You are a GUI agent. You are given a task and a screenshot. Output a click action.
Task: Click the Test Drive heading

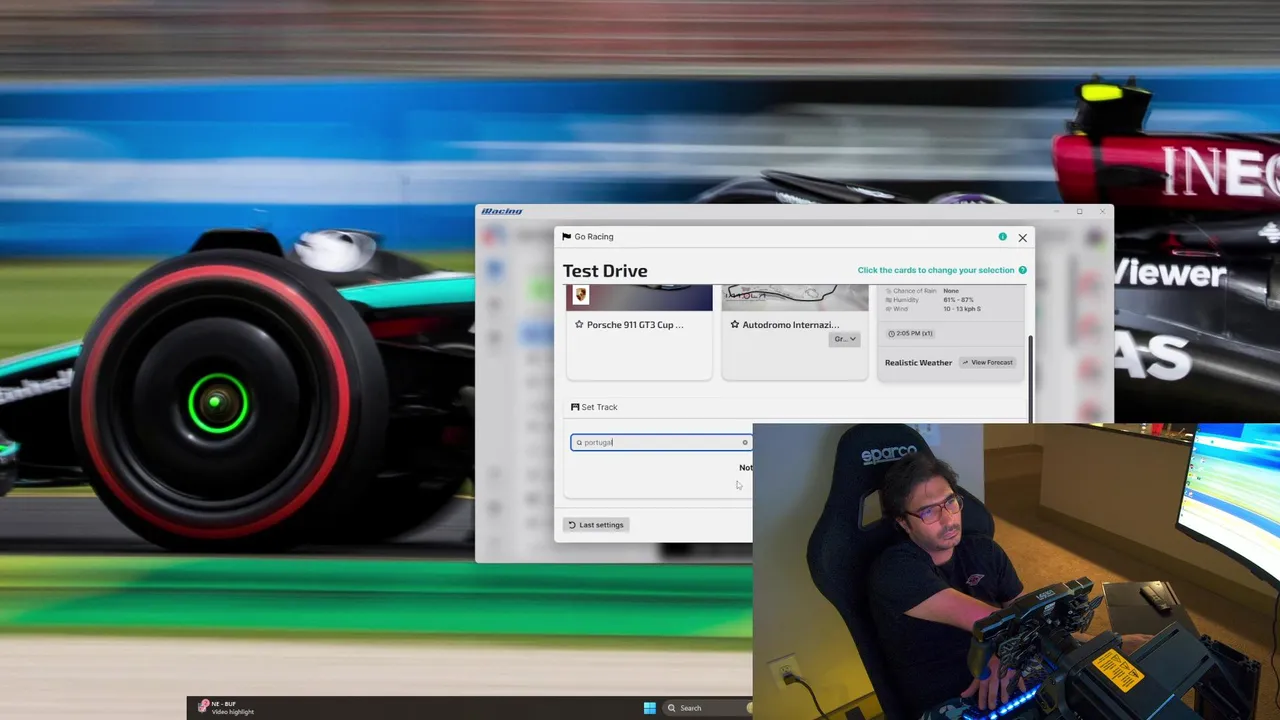coord(605,271)
